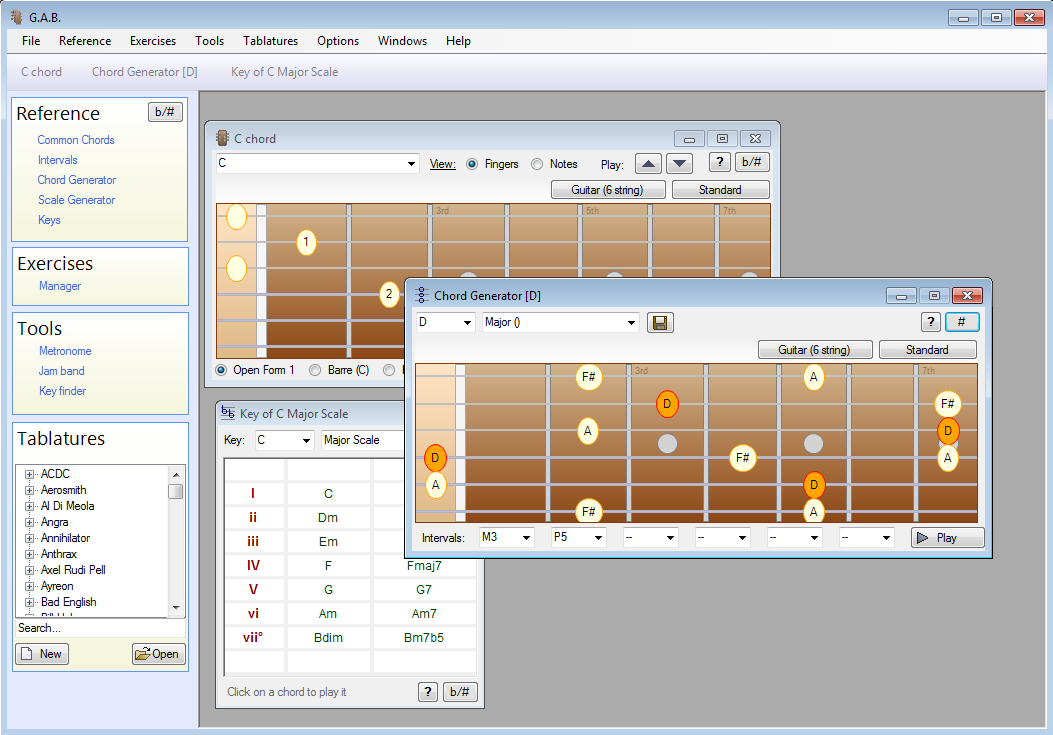Screen dimensions: 1053x735
Task: Open a tablature with the Open button
Action: [158, 654]
